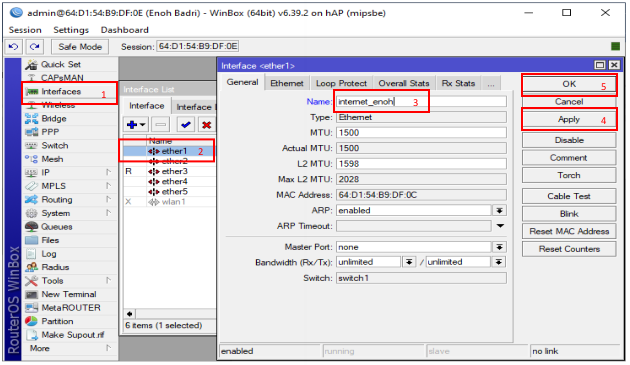Select the ether5 row
The width and height of the screenshot is (630, 365).
coord(170,192)
